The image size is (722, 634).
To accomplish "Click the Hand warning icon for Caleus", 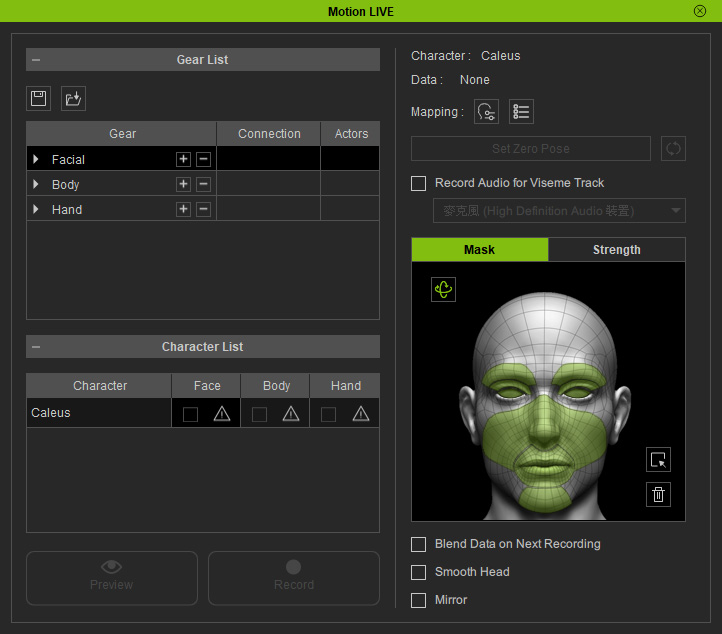I will click(361, 413).
